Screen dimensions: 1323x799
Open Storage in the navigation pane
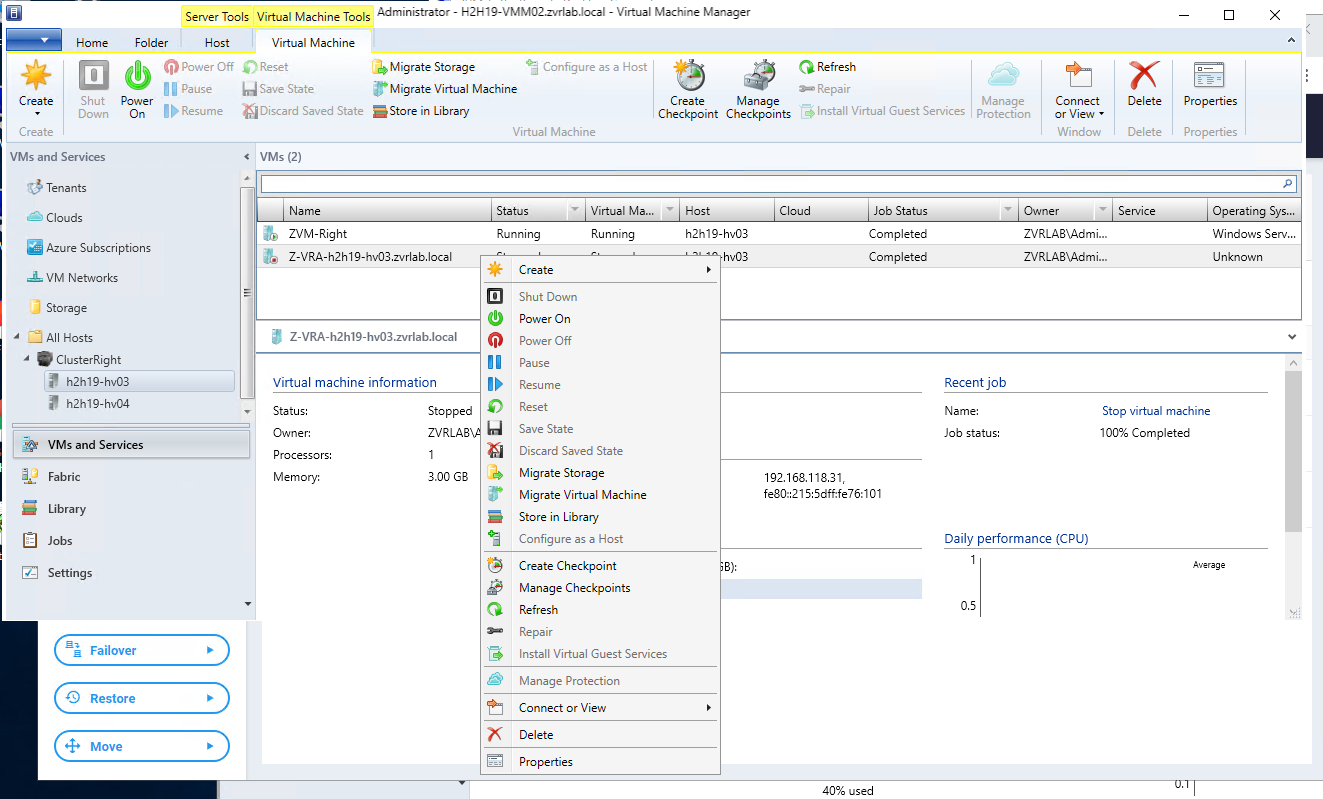pyautogui.click(x=66, y=307)
